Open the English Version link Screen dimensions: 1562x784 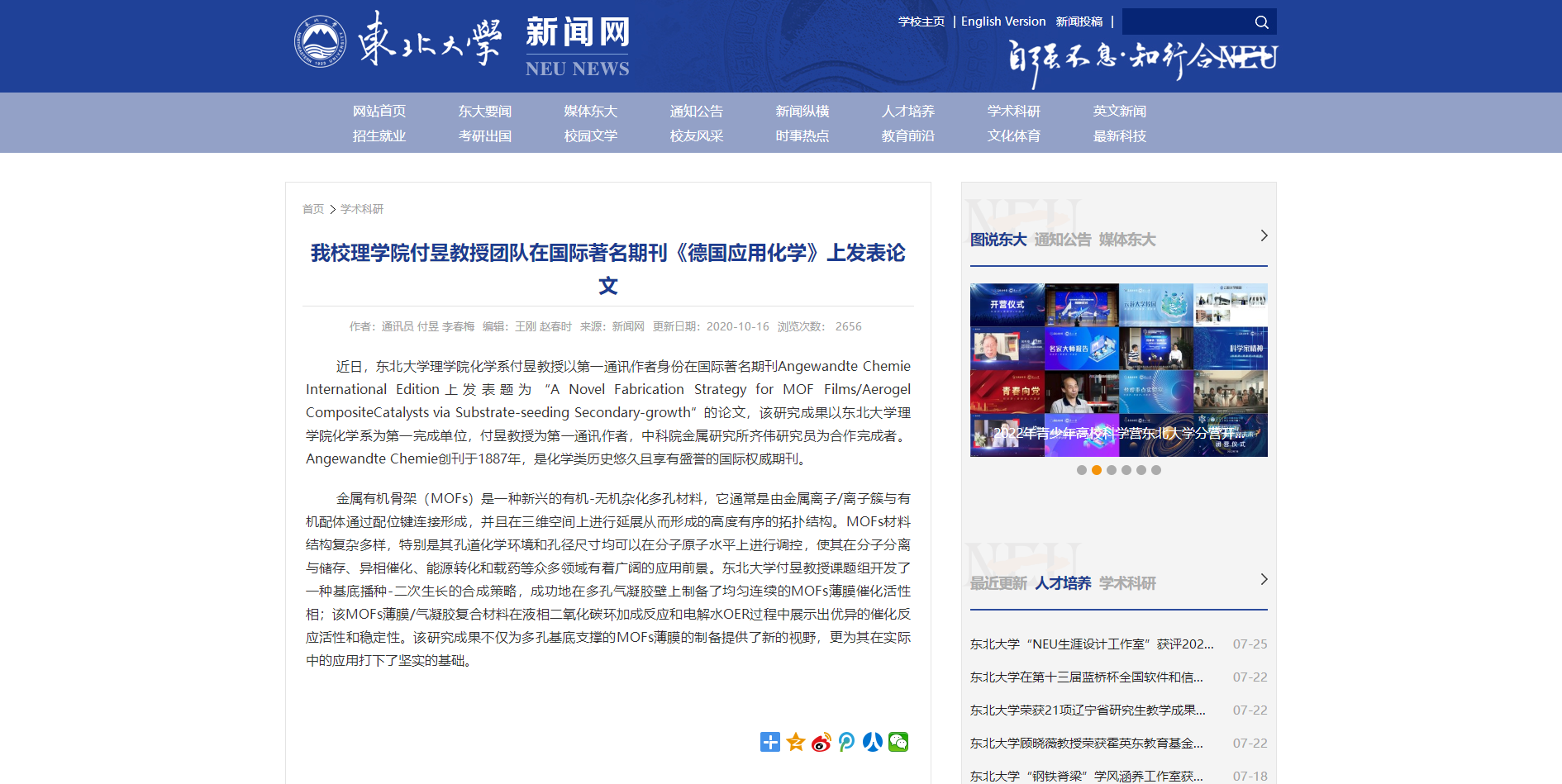(1002, 21)
